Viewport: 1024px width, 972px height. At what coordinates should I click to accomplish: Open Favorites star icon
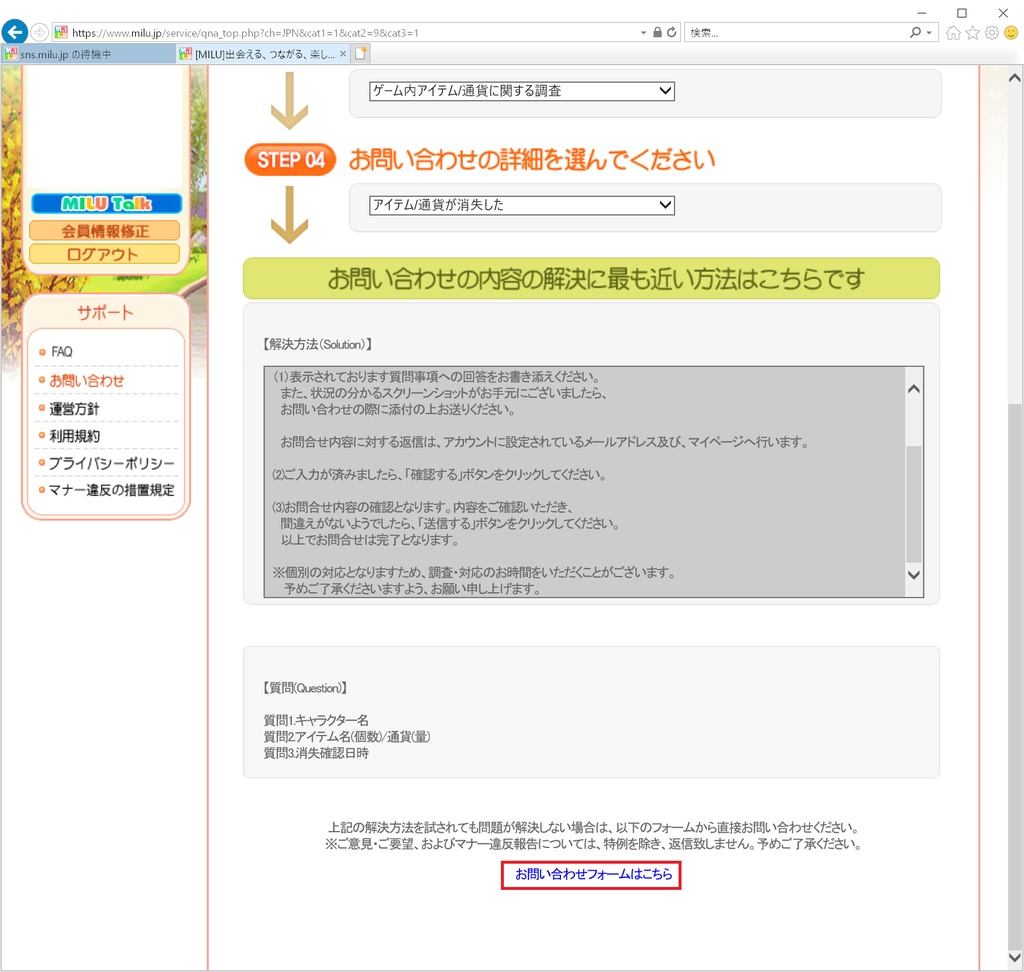(x=972, y=33)
